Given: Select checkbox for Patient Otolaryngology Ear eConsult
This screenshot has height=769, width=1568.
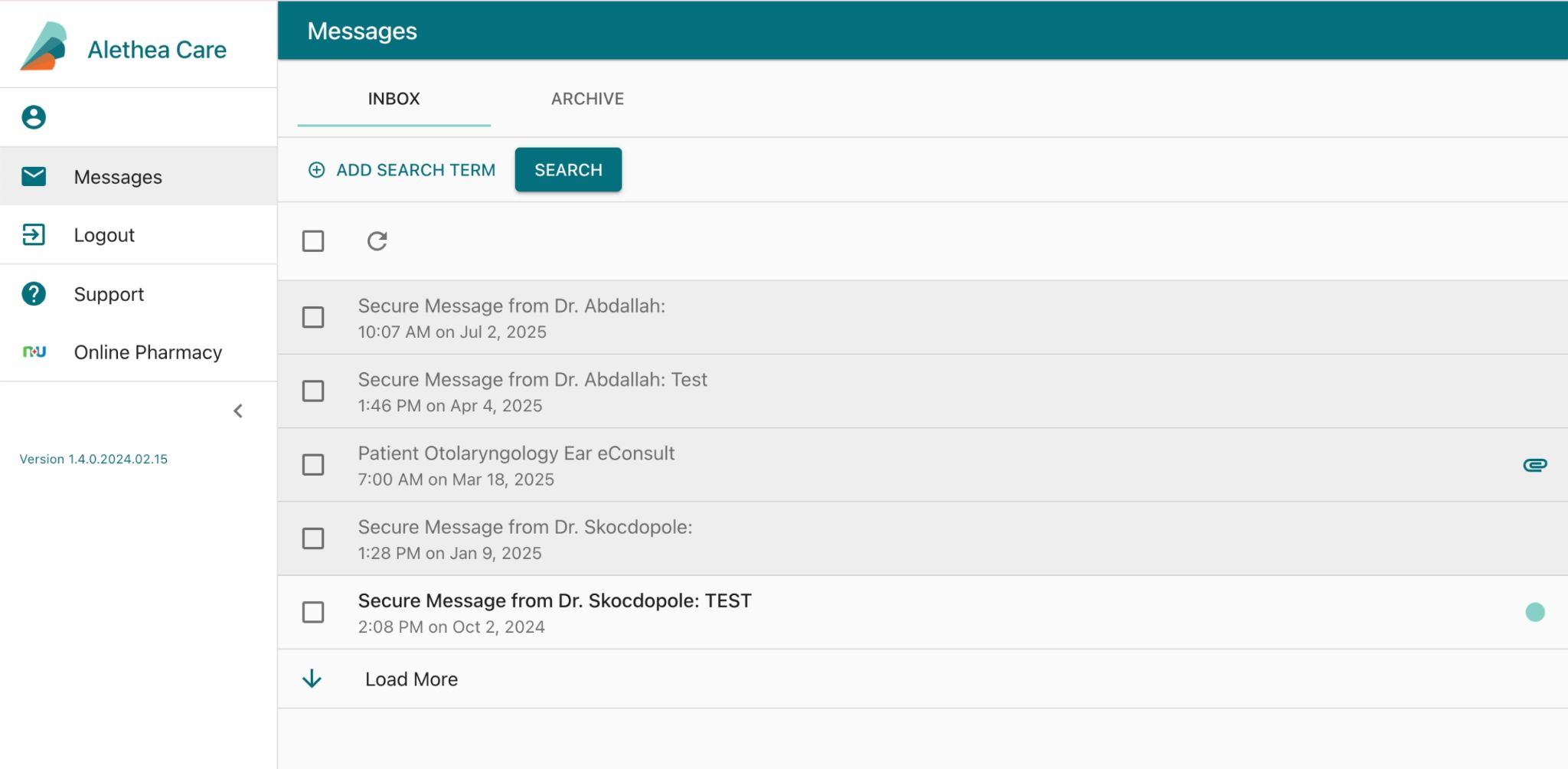Looking at the screenshot, I should pyautogui.click(x=313, y=465).
